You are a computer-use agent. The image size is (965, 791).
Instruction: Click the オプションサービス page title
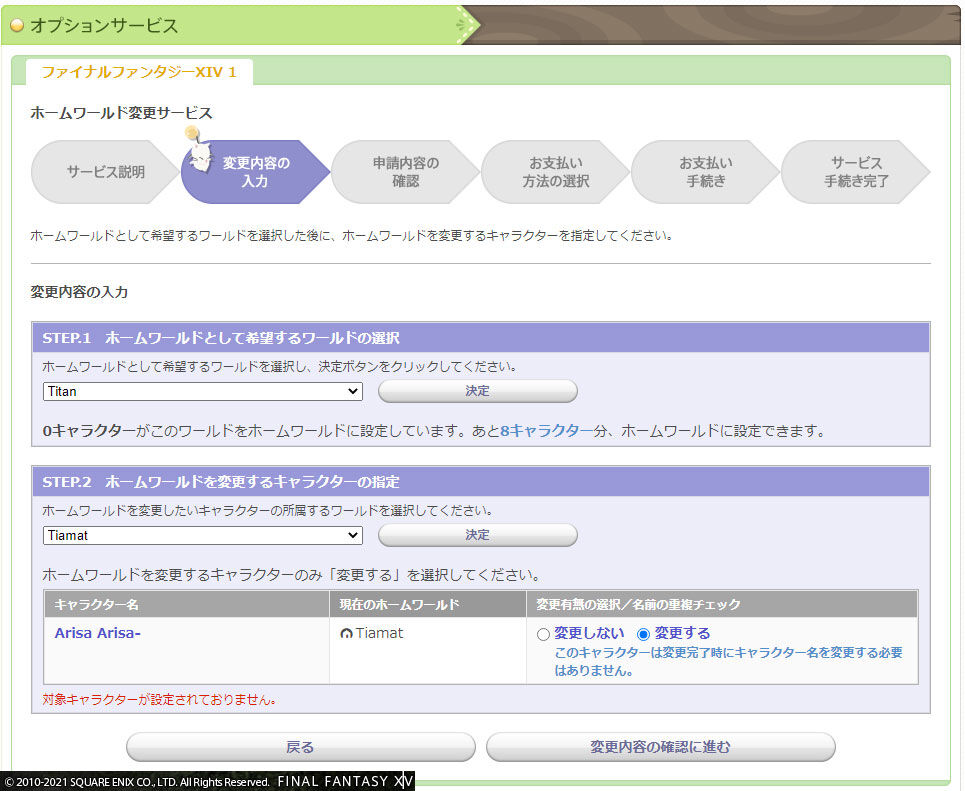click(x=104, y=26)
